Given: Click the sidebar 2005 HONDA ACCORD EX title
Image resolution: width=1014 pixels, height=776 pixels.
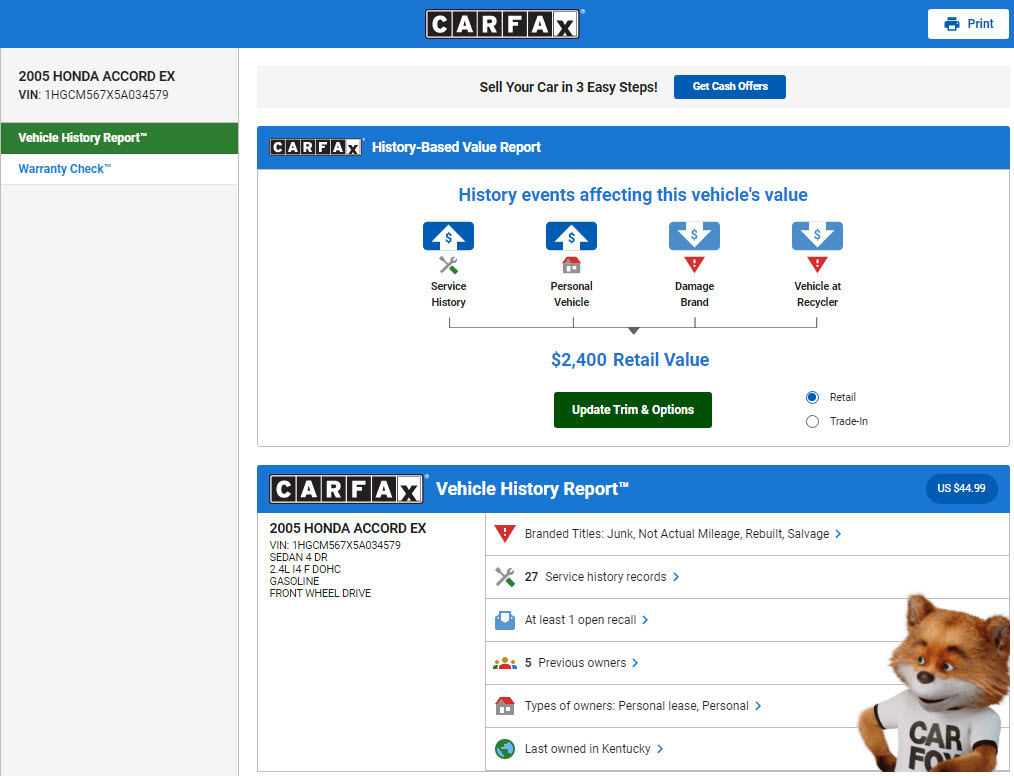Looking at the screenshot, I should click(x=96, y=76).
